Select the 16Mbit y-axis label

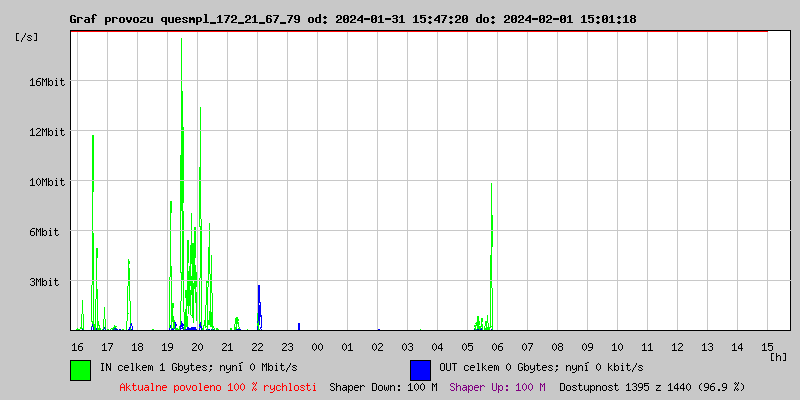(x=46, y=82)
